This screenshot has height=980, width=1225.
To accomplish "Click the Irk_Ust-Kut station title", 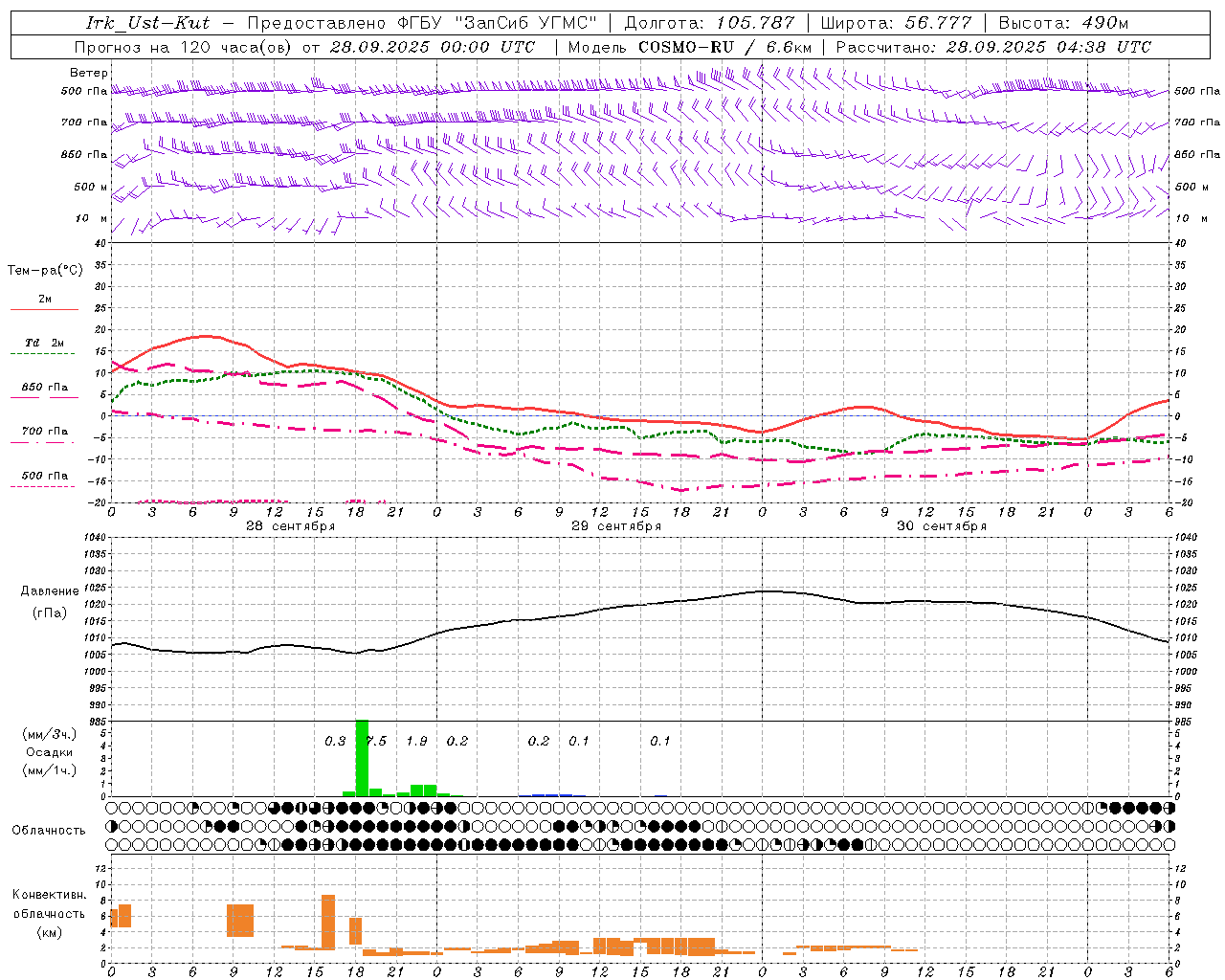I will pos(147,23).
